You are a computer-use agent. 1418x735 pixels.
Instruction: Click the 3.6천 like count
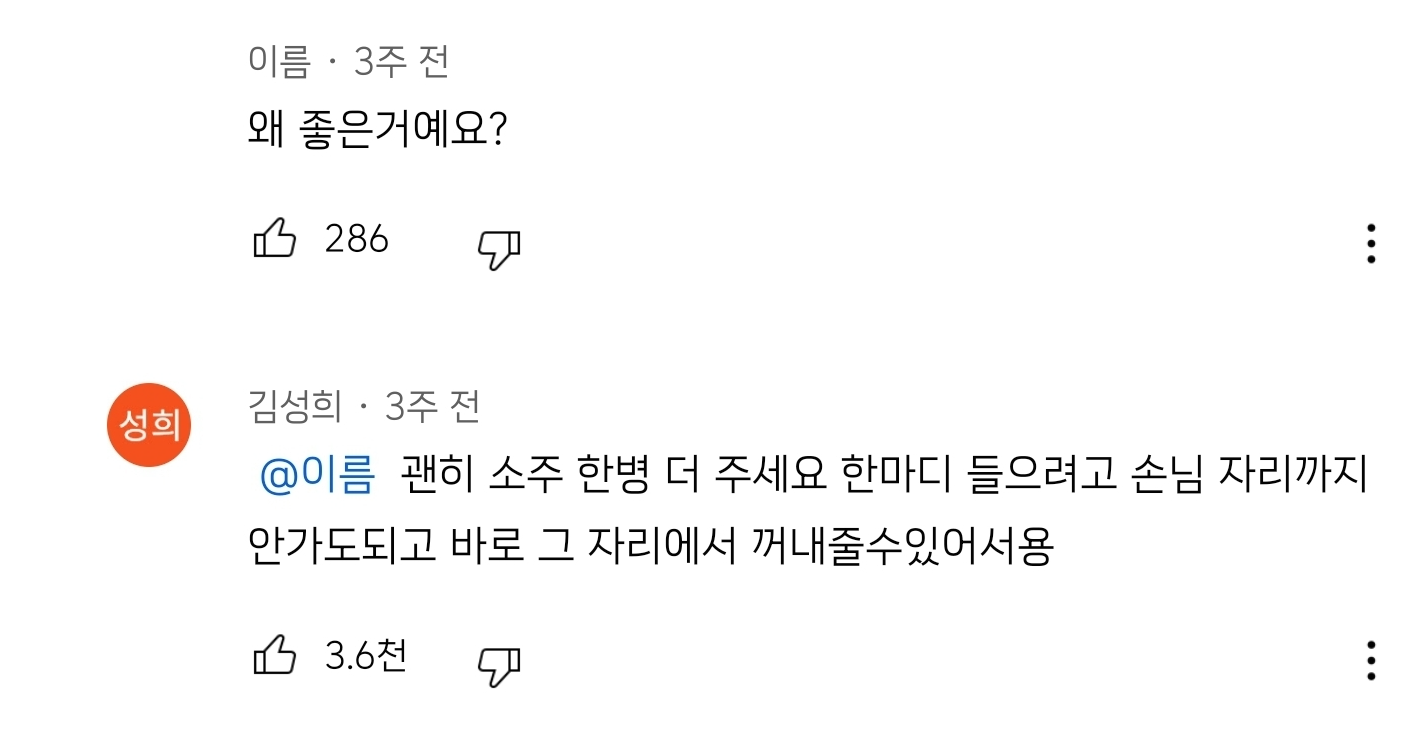tap(366, 656)
